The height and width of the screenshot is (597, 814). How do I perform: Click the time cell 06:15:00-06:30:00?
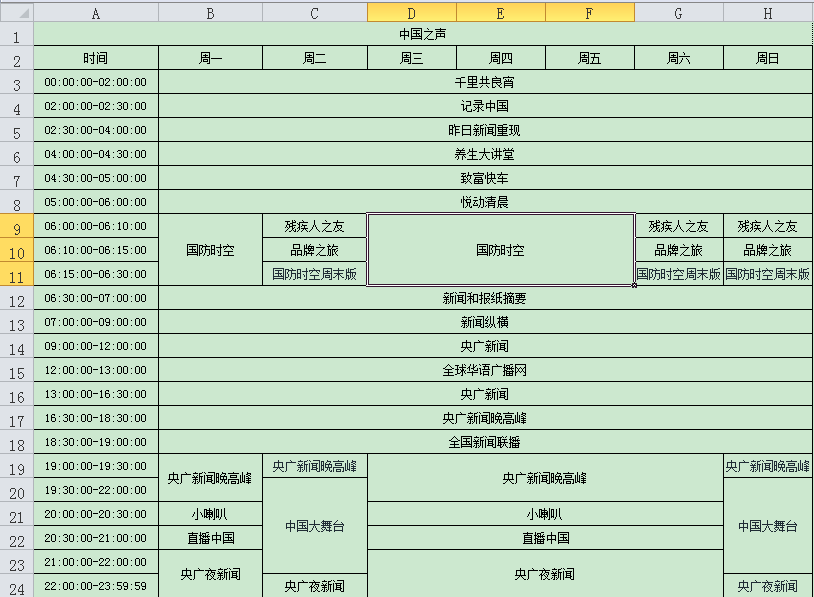pos(96,274)
